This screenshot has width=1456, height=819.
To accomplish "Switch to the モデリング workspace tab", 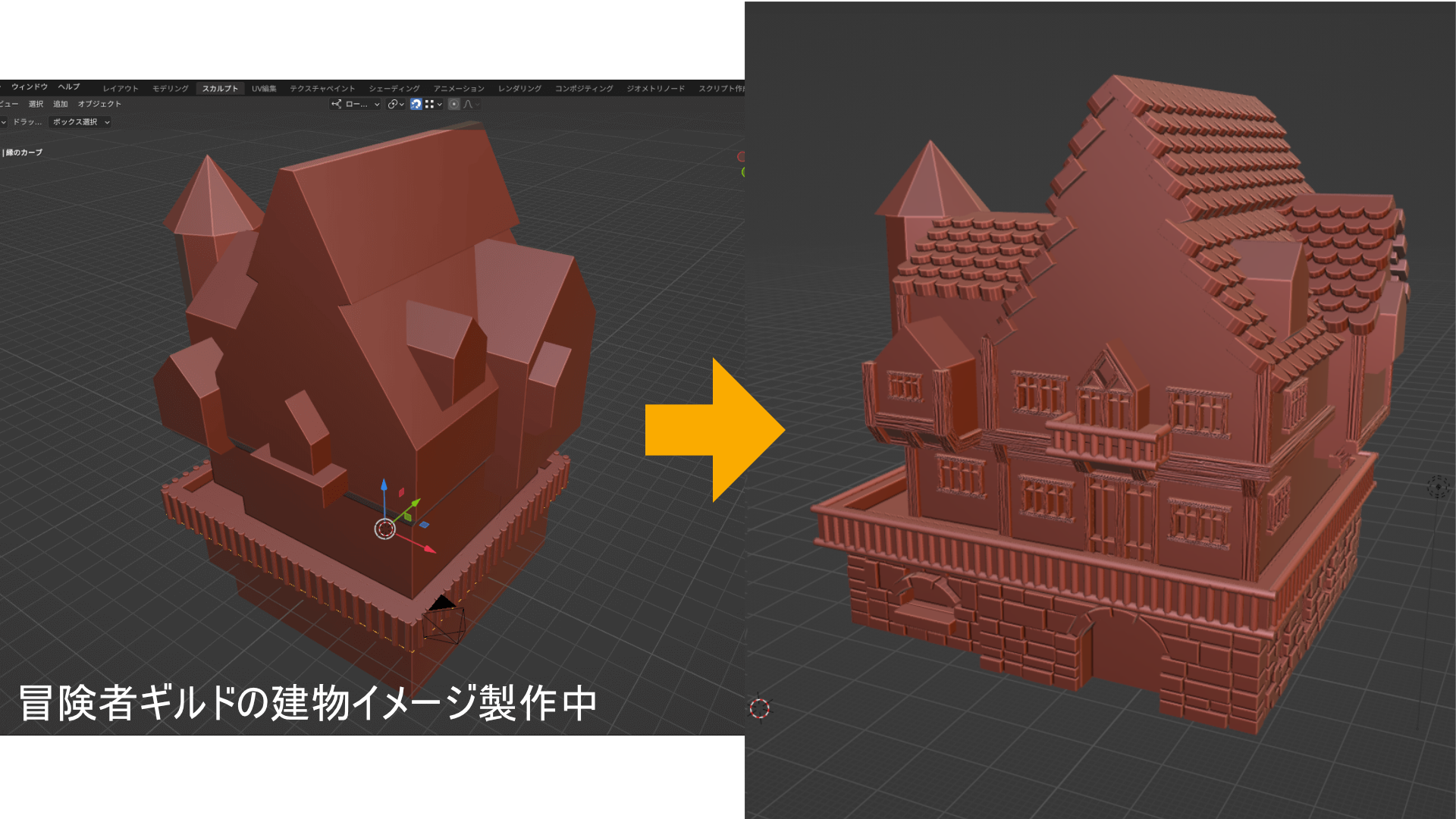I will point(170,89).
